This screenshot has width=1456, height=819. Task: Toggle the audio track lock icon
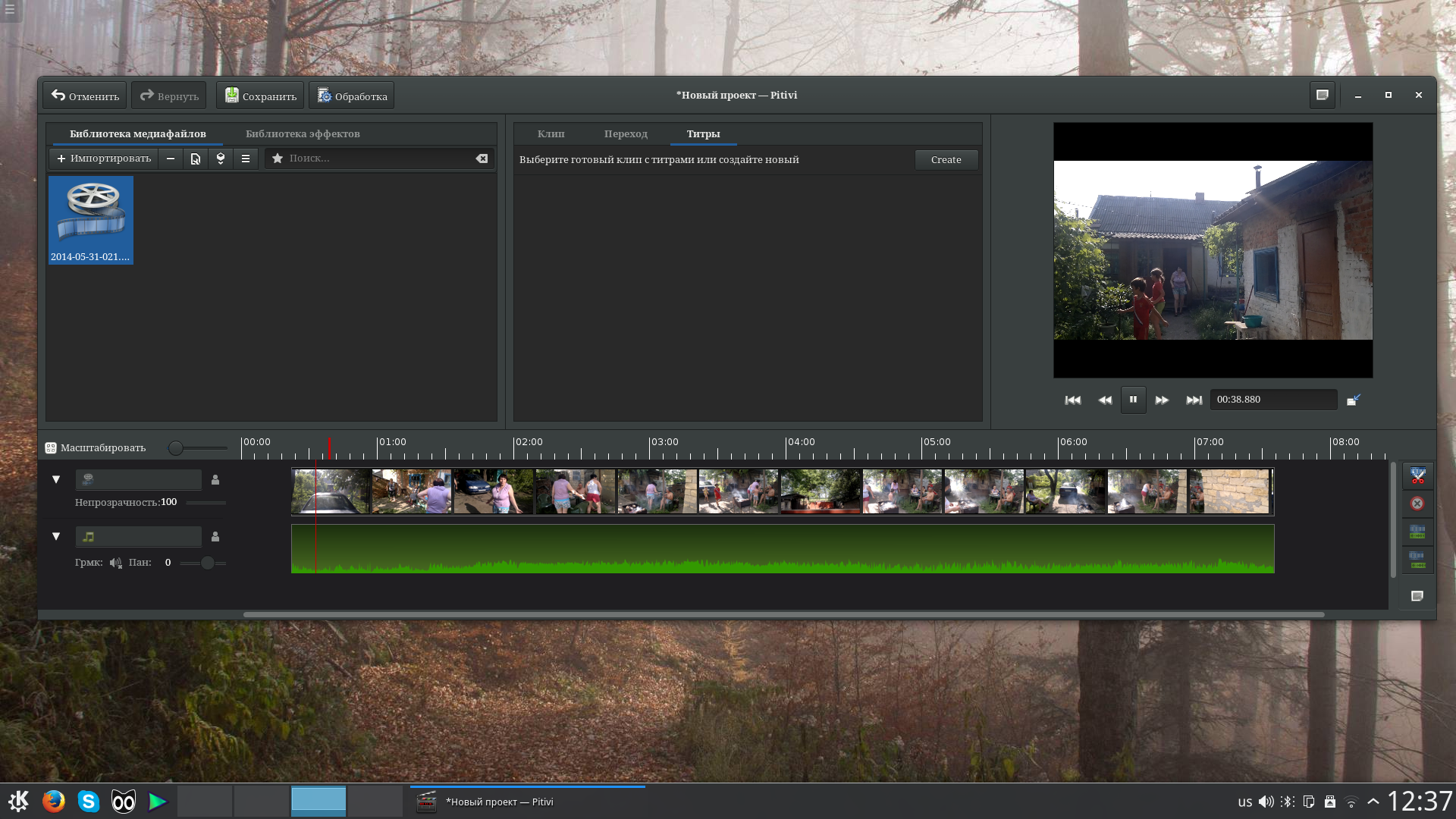tap(215, 537)
